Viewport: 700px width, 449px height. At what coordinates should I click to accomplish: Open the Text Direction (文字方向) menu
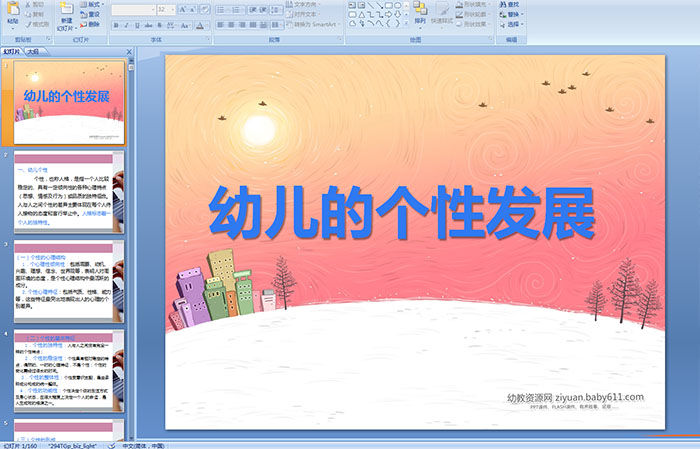[x=304, y=4]
